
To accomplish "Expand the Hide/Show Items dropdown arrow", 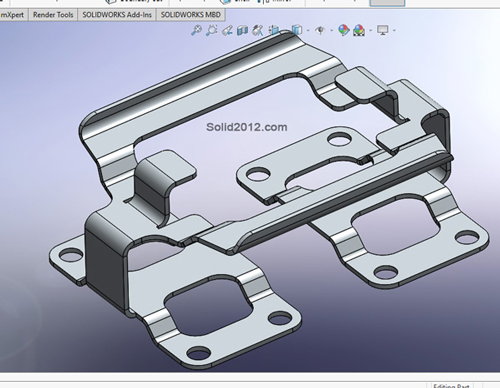I will pos(331,31).
